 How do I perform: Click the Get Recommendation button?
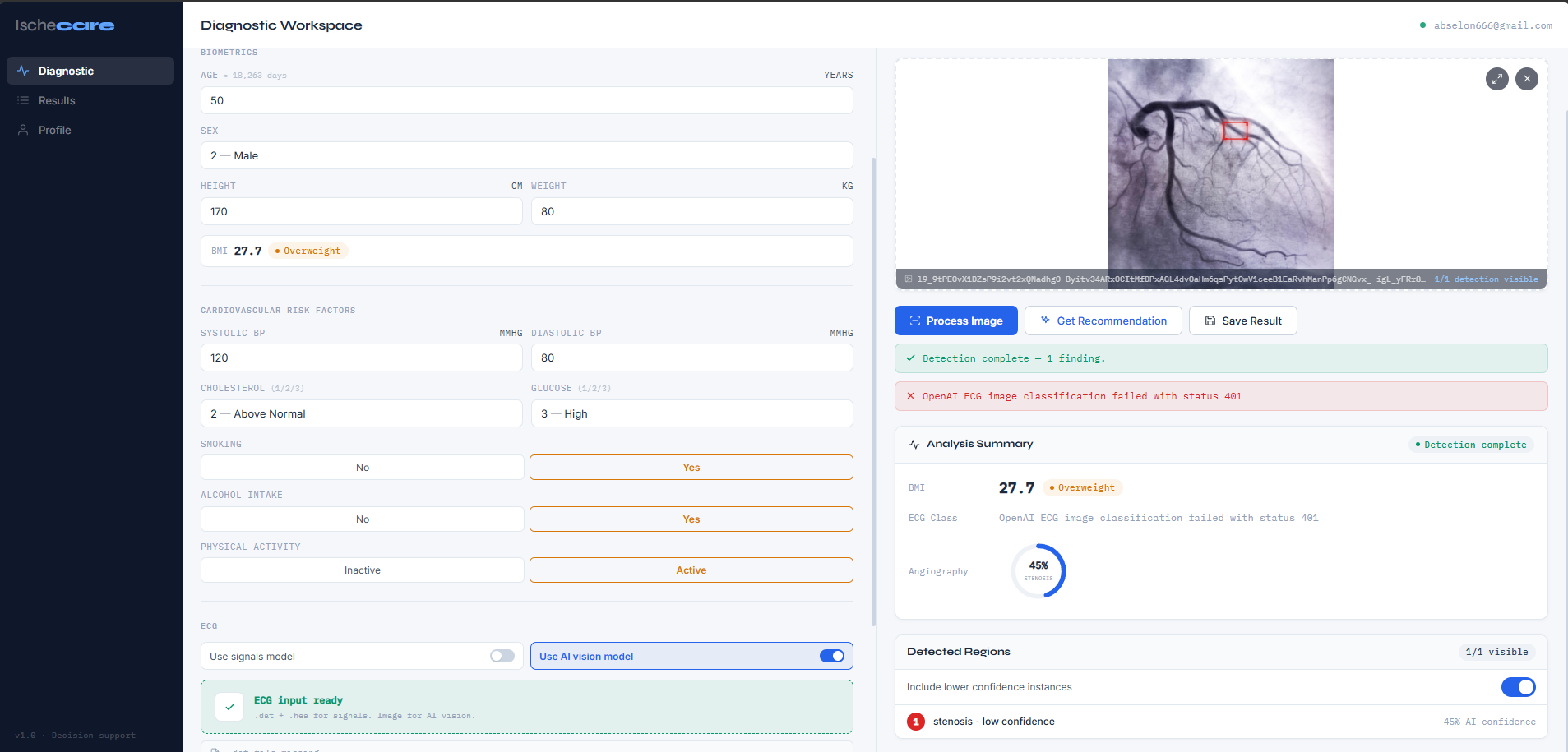pos(1103,321)
